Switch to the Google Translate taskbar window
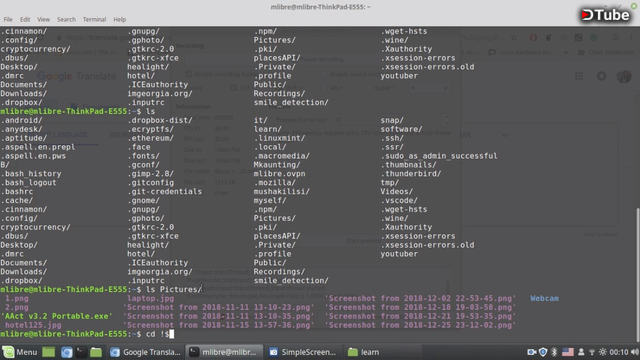The image size is (640, 360). click(145, 352)
